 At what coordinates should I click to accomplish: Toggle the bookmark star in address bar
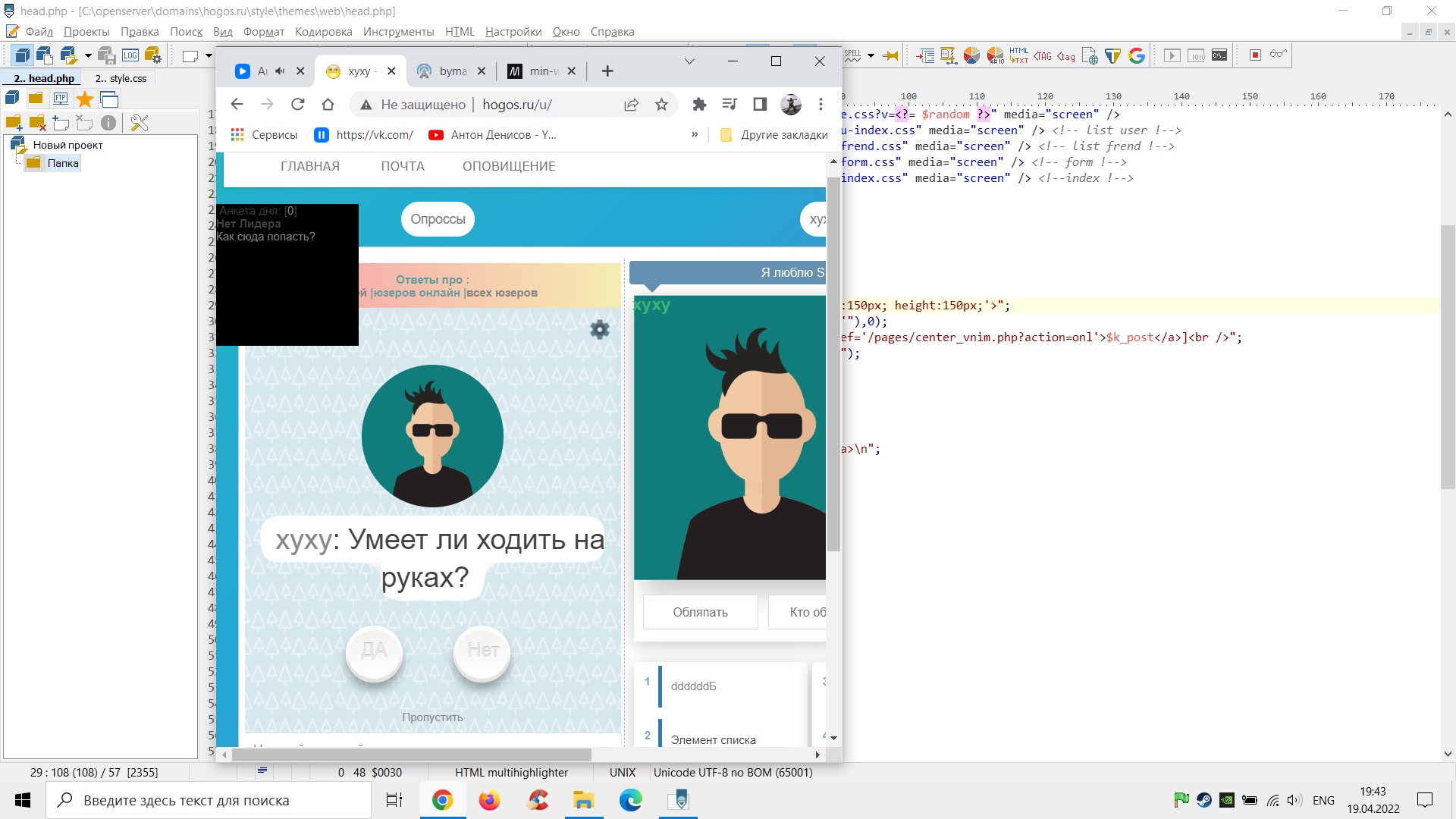pos(661,105)
